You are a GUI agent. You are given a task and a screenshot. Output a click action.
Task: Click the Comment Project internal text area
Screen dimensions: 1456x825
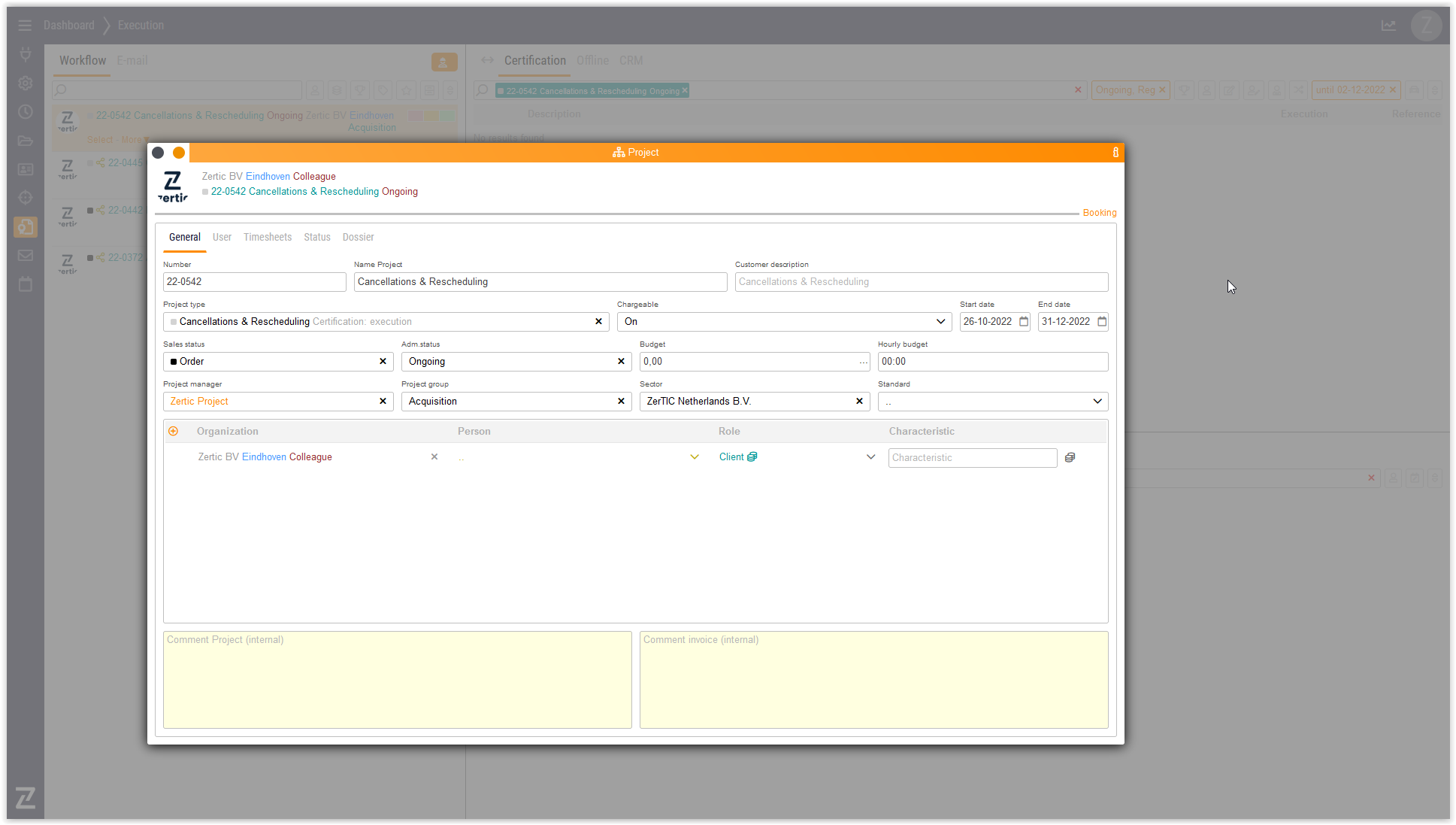[x=397, y=679]
